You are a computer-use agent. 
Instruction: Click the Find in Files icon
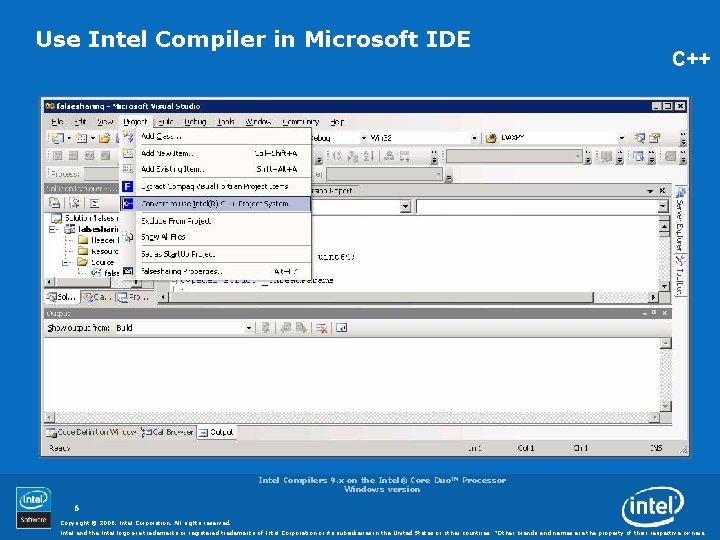[491, 138]
